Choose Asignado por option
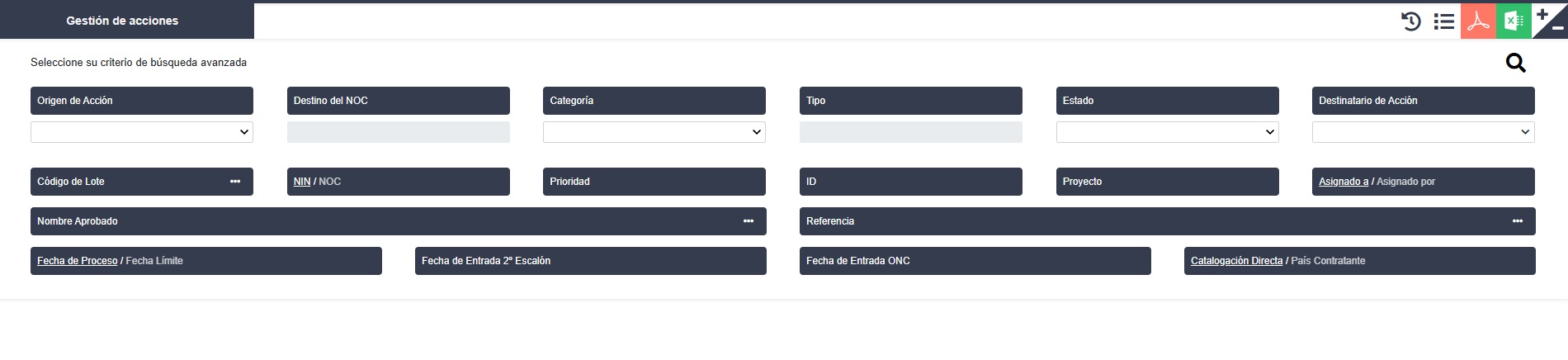 [1405, 182]
